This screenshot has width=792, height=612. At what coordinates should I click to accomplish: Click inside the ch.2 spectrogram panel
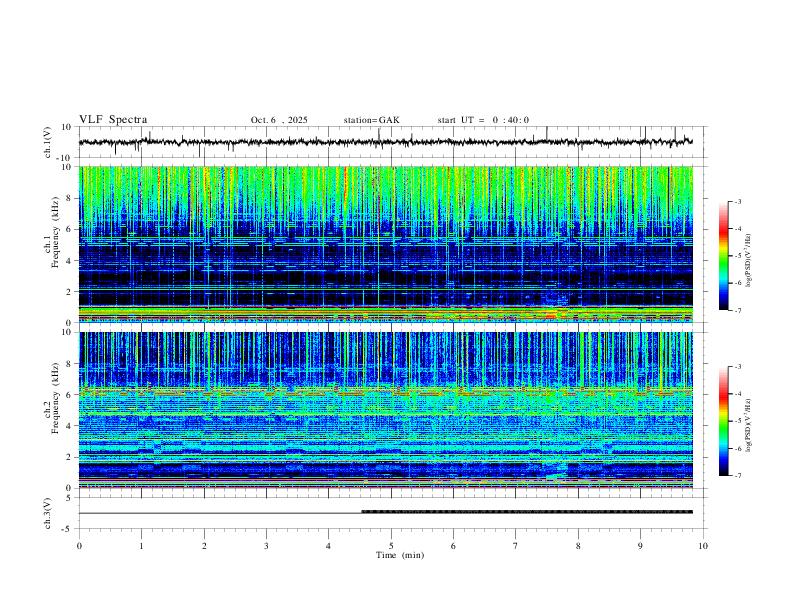(x=385, y=410)
